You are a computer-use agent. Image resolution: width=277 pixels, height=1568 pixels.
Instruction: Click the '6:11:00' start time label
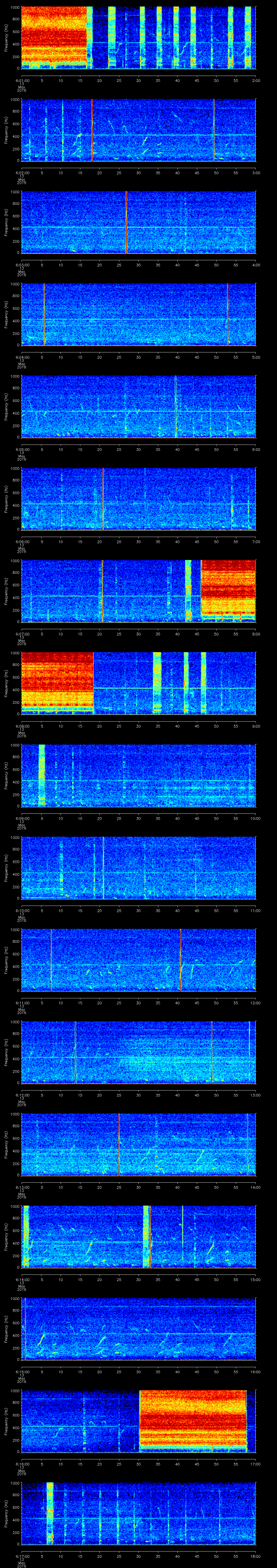[22, 1003]
